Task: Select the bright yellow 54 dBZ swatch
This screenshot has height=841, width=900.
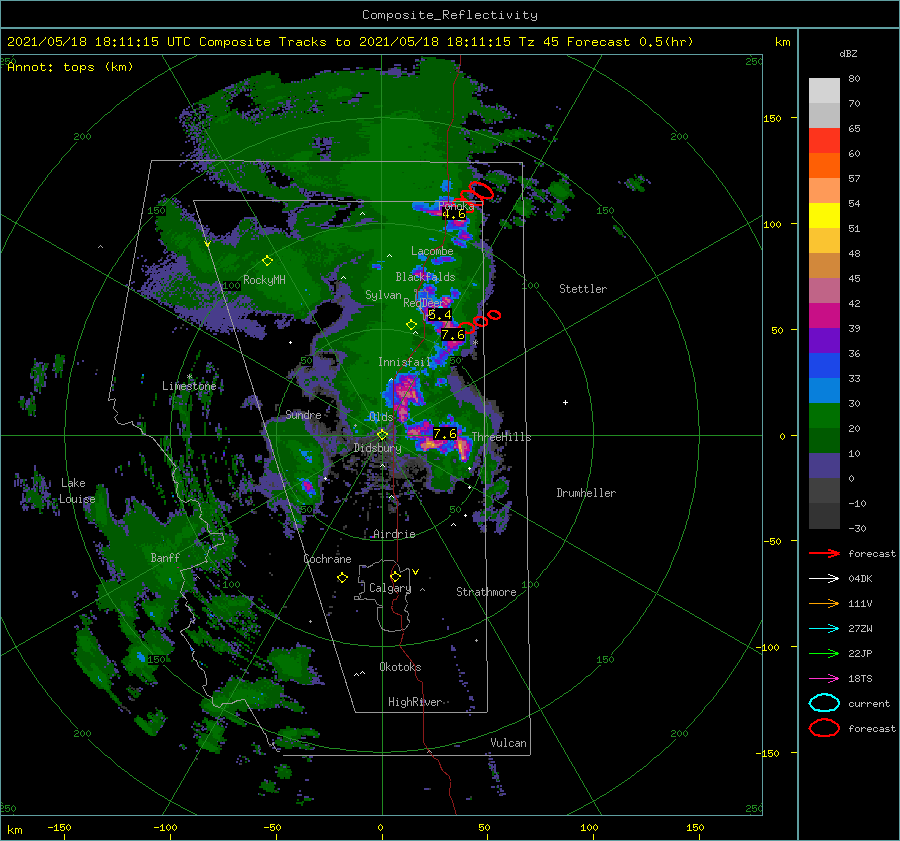Action: [824, 215]
